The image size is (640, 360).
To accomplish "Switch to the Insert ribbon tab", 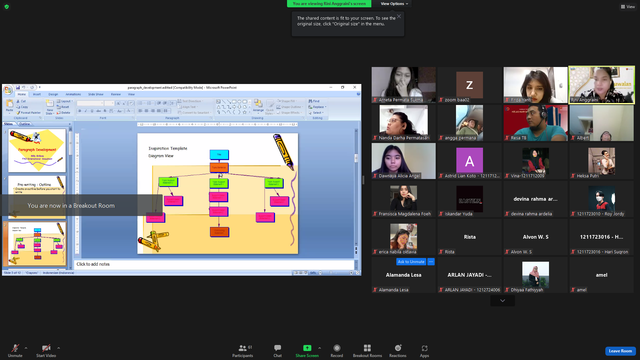I will pyautogui.click(x=37, y=94).
